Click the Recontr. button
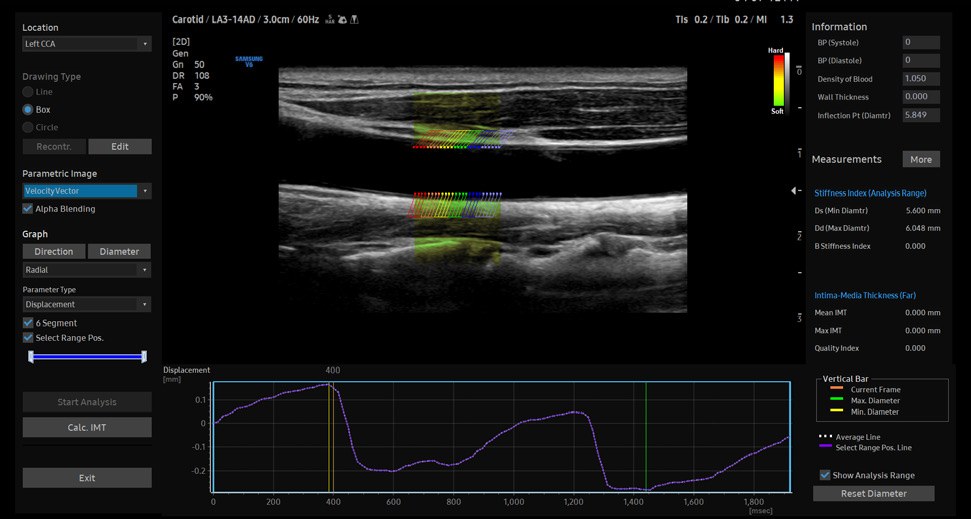 click(54, 147)
